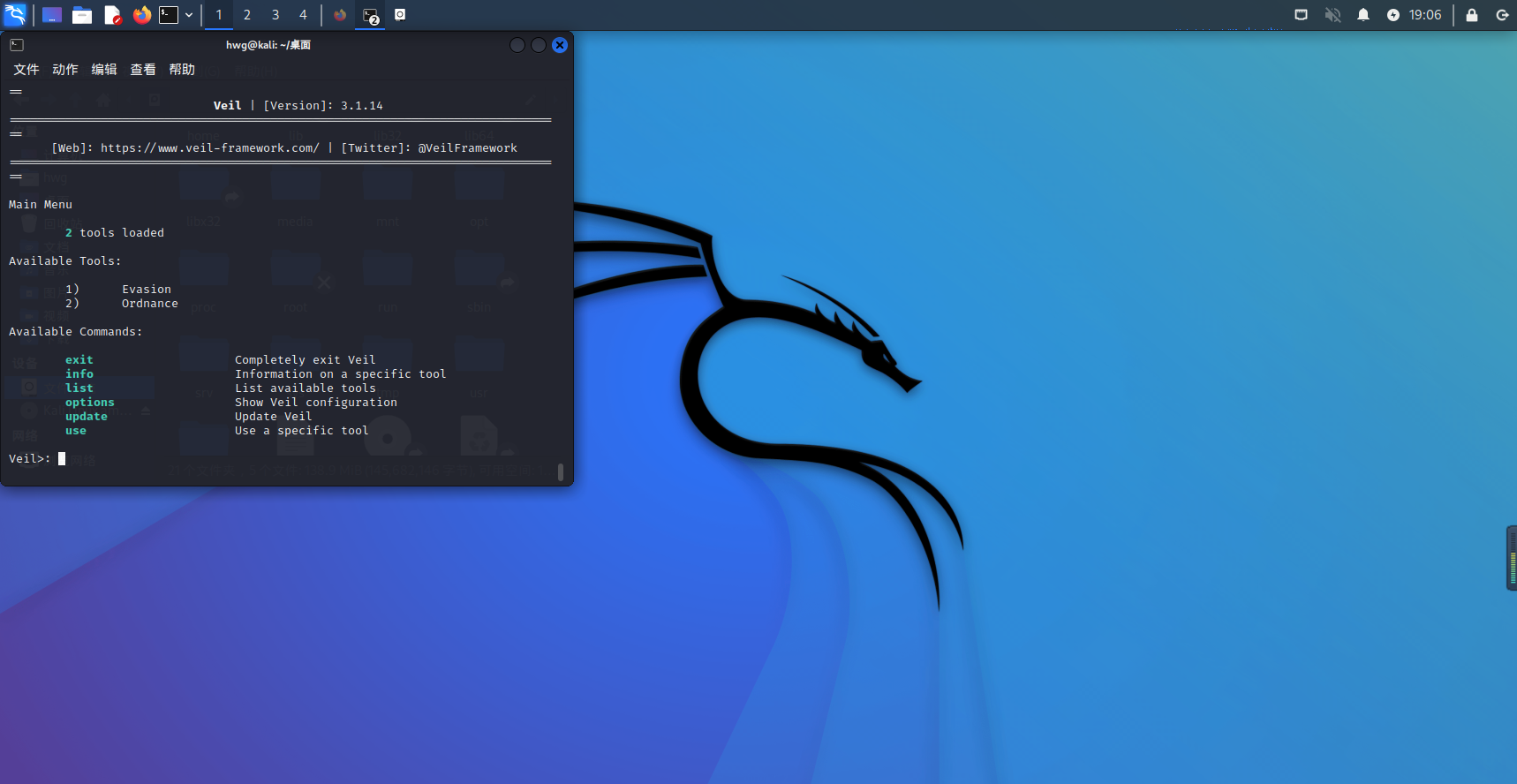The height and width of the screenshot is (784, 1517).
Task: Click the terminal title 'hwg@kali: ~/桌面'
Action: pos(268,45)
